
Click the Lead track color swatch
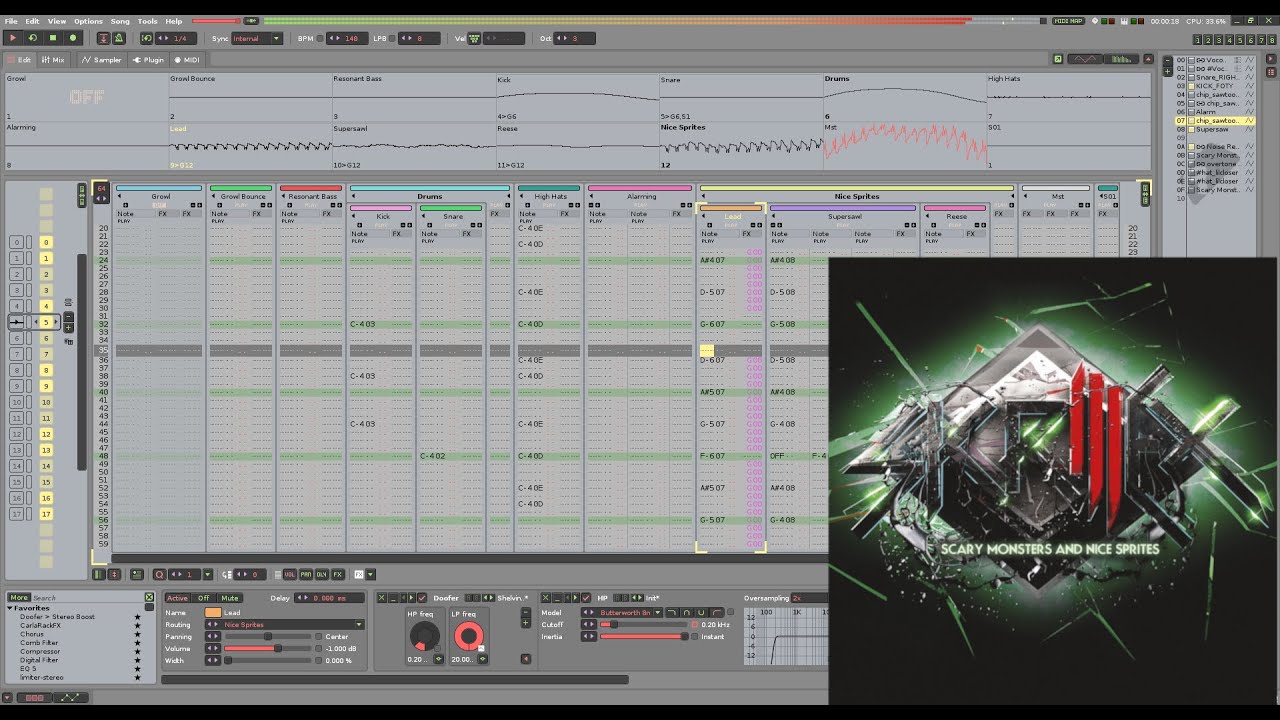(213, 613)
